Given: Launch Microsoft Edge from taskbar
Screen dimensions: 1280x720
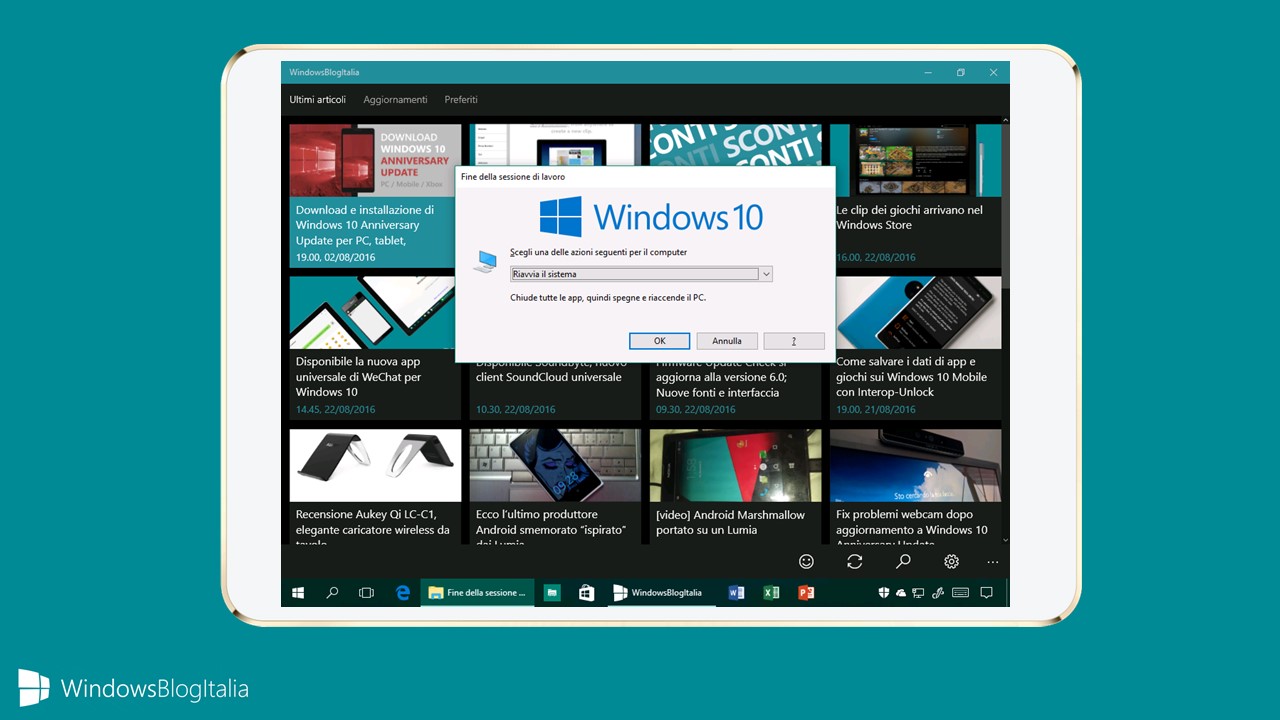Looking at the screenshot, I should [x=403, y=593].
